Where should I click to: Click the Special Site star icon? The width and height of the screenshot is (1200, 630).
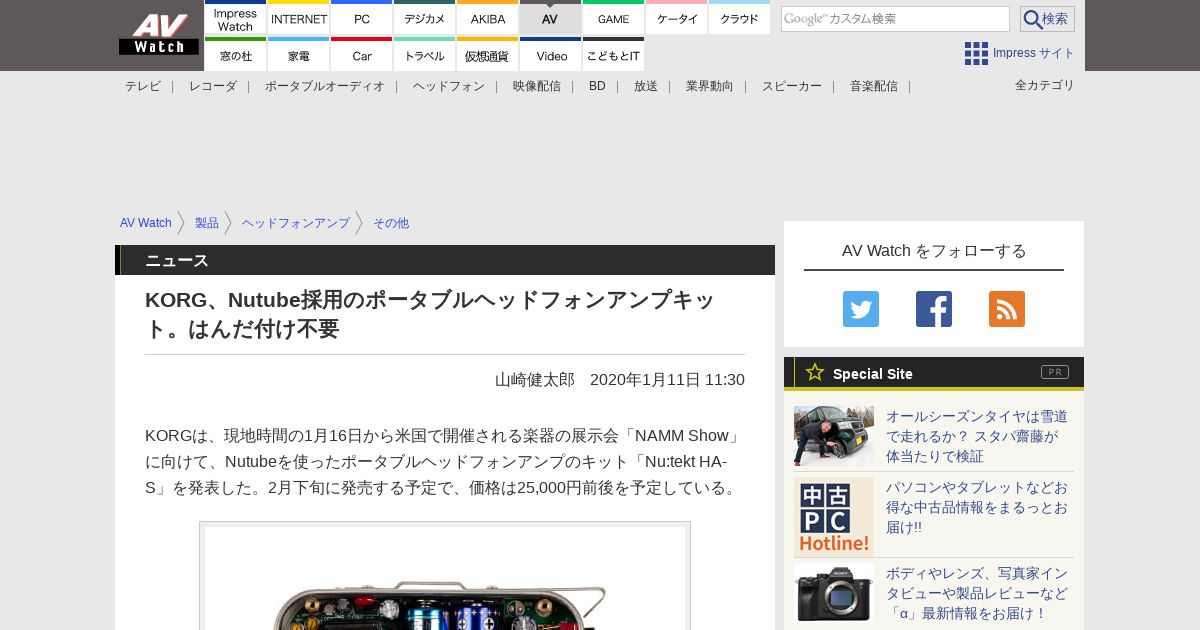[x=815, y=373]
